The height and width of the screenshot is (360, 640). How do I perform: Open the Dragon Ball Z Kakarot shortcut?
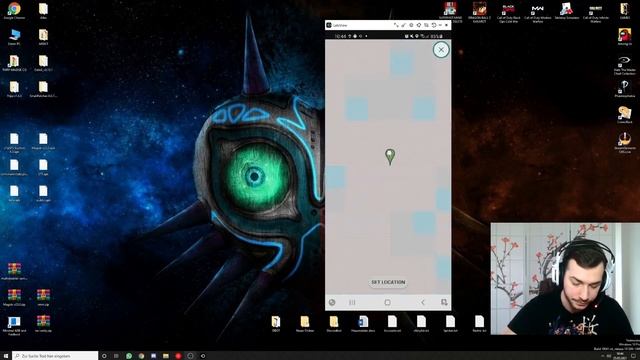pyautogui.click(x=480, y=12)
